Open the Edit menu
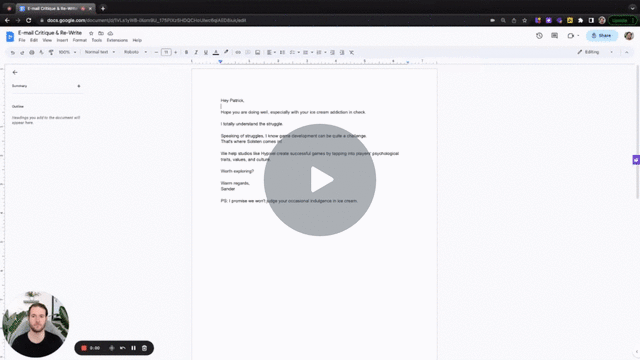Image resolution: width=640 pixels, height=360 pixels. coord(34,40)
